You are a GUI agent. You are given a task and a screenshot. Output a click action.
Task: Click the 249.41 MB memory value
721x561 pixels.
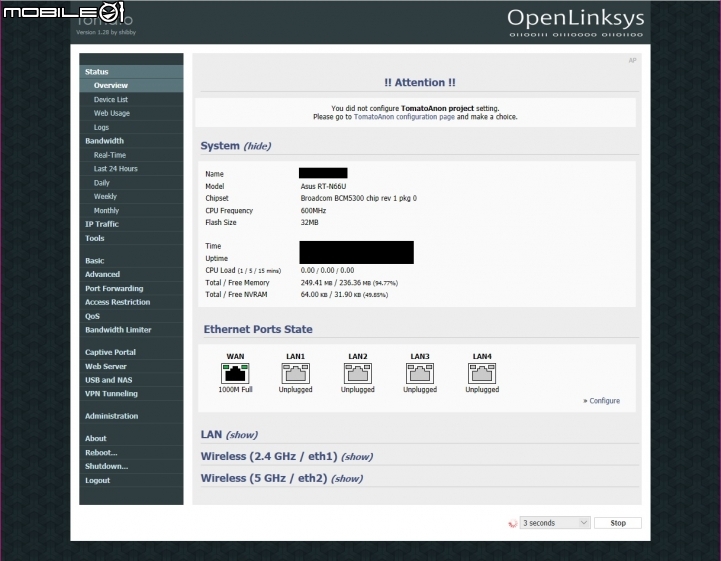[x=316, y=283]
